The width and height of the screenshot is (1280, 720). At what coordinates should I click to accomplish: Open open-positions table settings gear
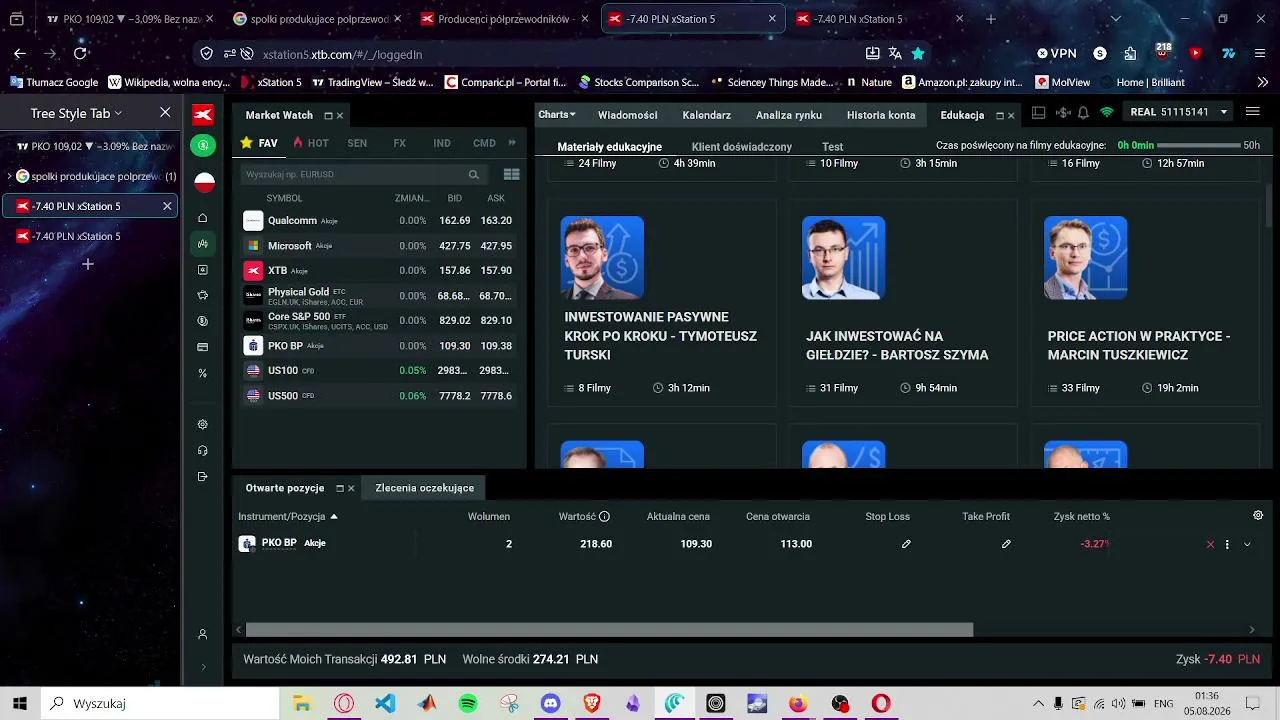tap(1258, 515)
